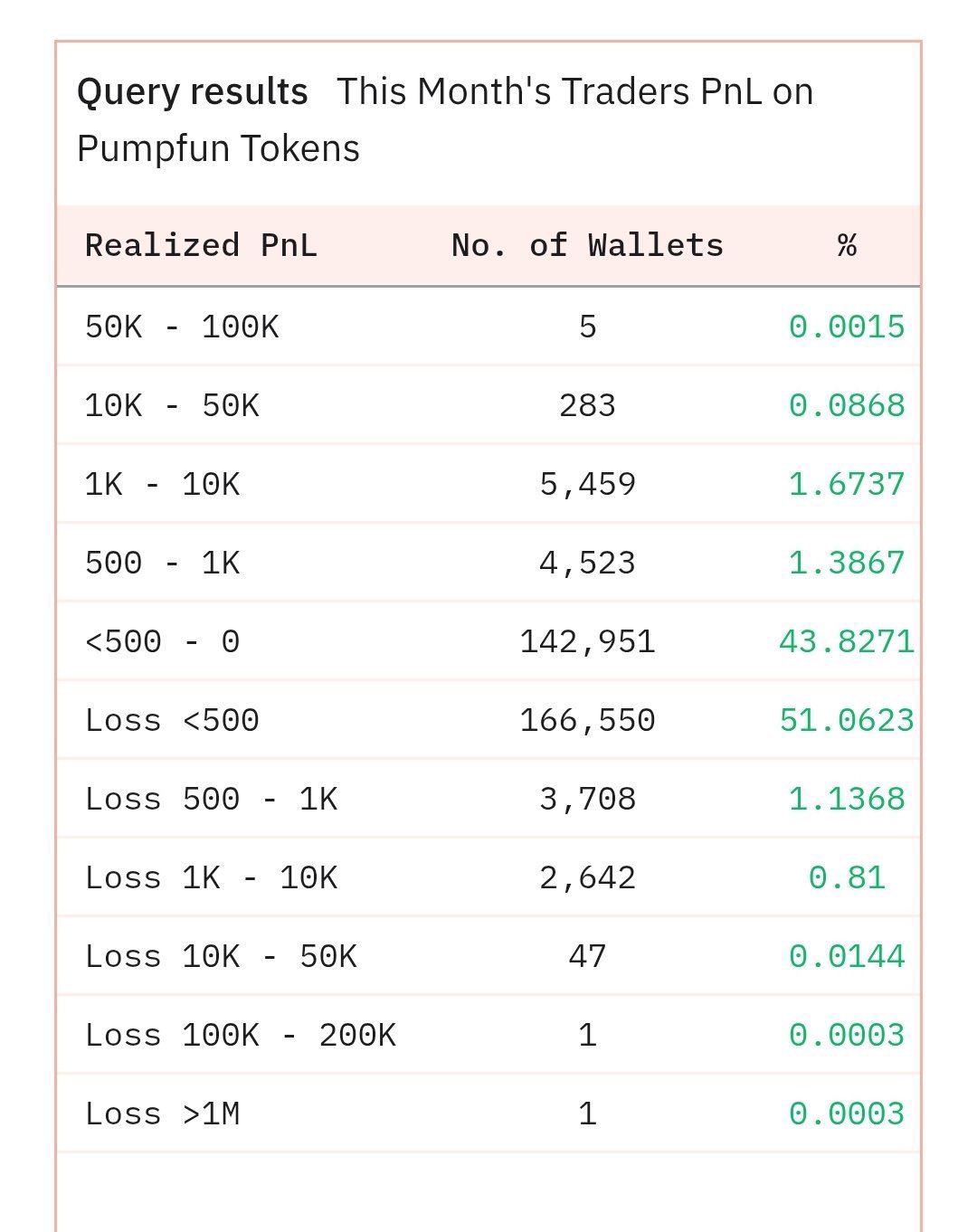Viewport: 977px width, 1232px height.
Task: Click the 'This Month's Traders PnL' query title
Action: [x=574, y=91]
